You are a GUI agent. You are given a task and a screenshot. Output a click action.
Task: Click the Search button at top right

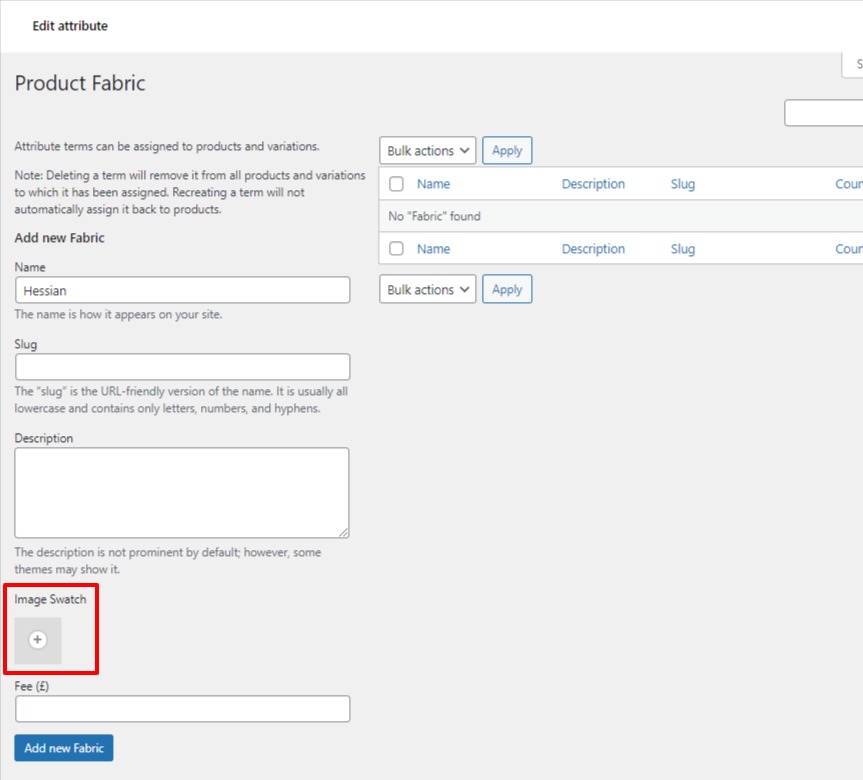click(x=857, y=64)
